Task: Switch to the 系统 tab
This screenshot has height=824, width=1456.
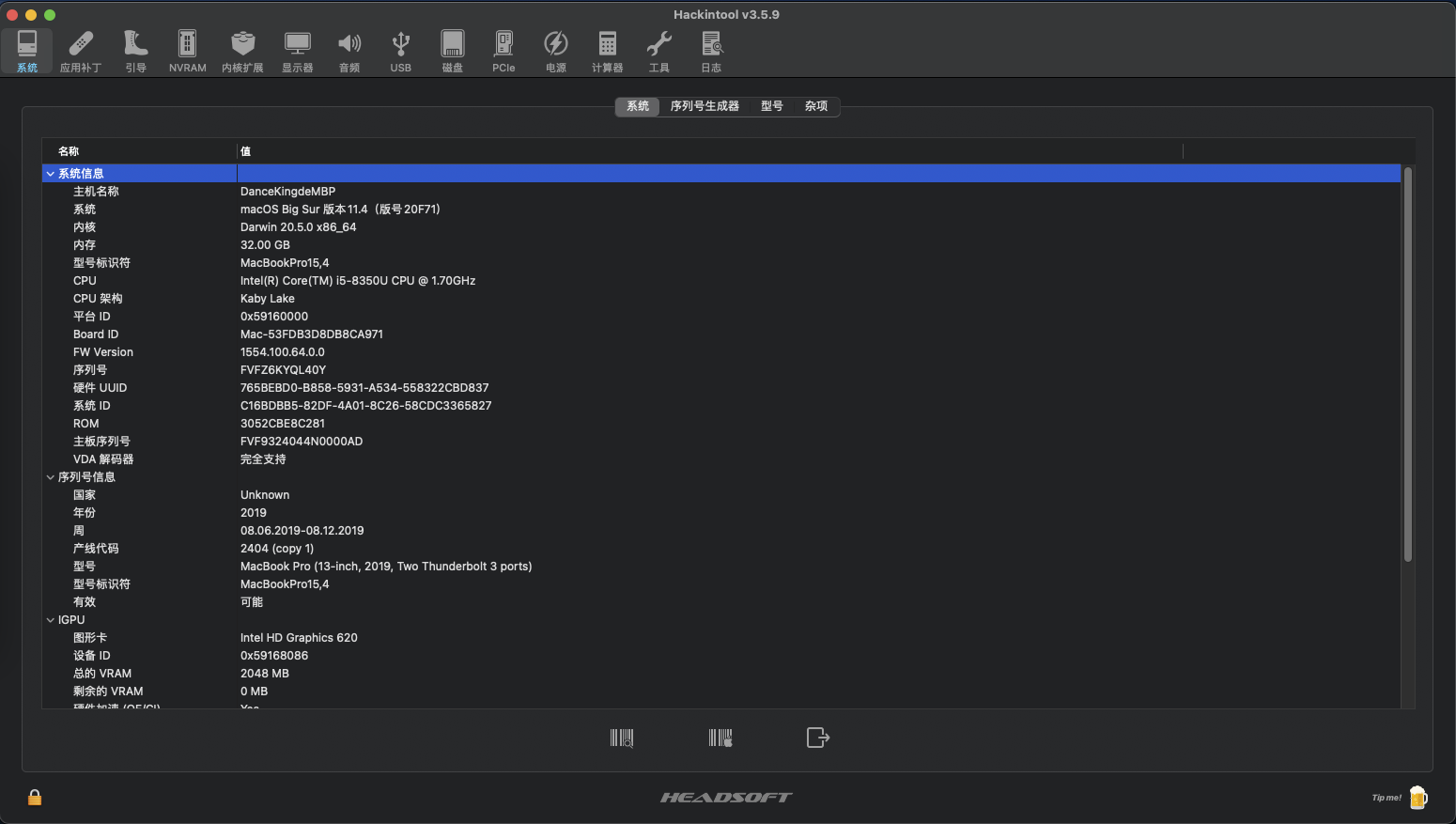Action: [x=638, y=106]
